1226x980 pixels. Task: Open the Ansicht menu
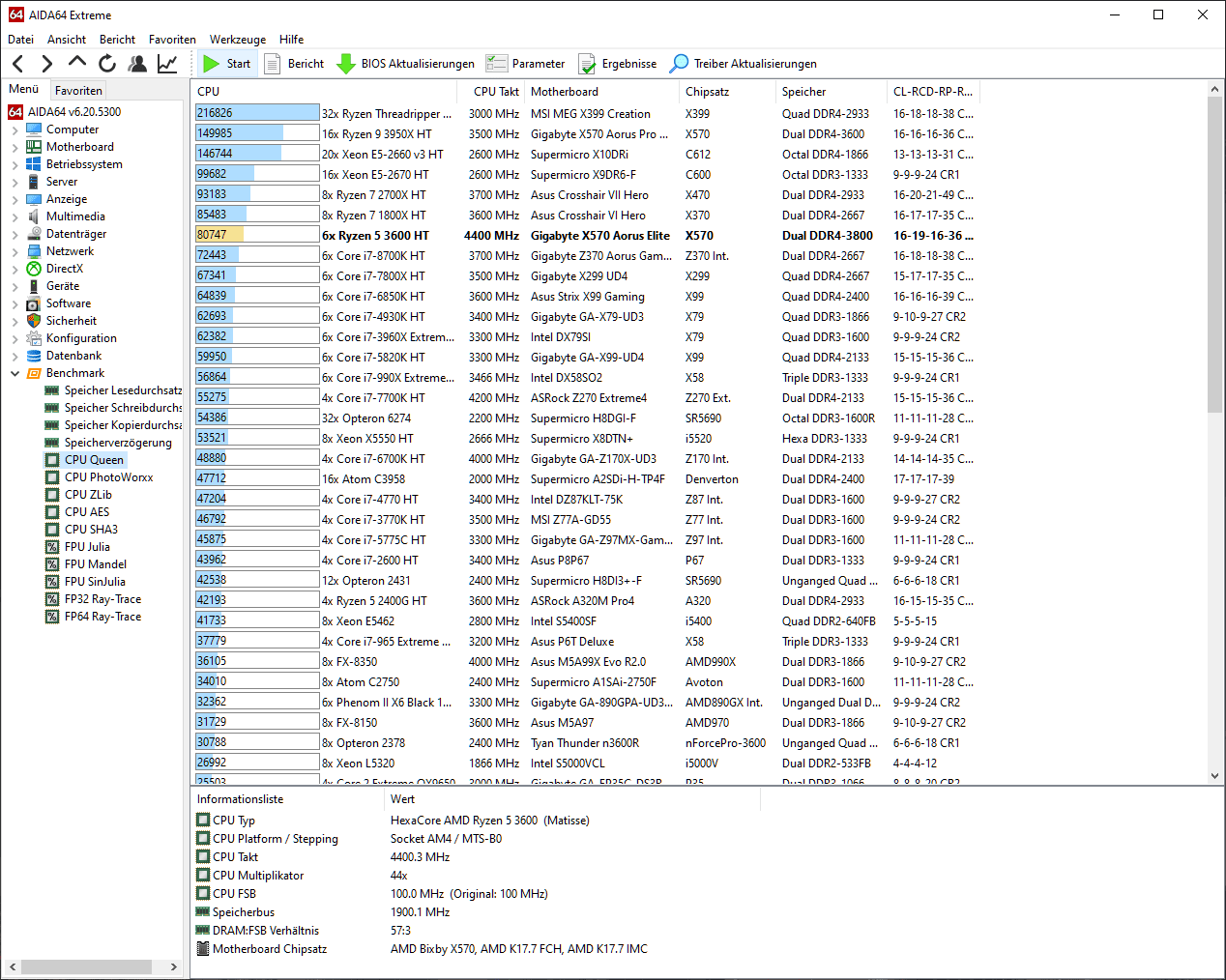coord(67,40)
